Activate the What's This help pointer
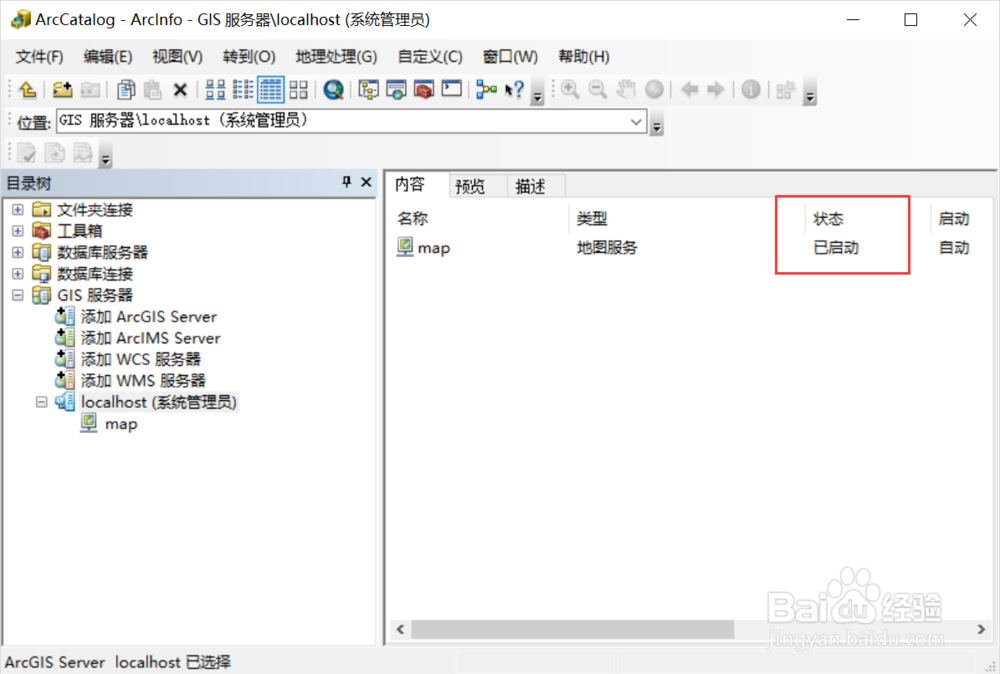 pyautogui.click(x=514, y=90)
